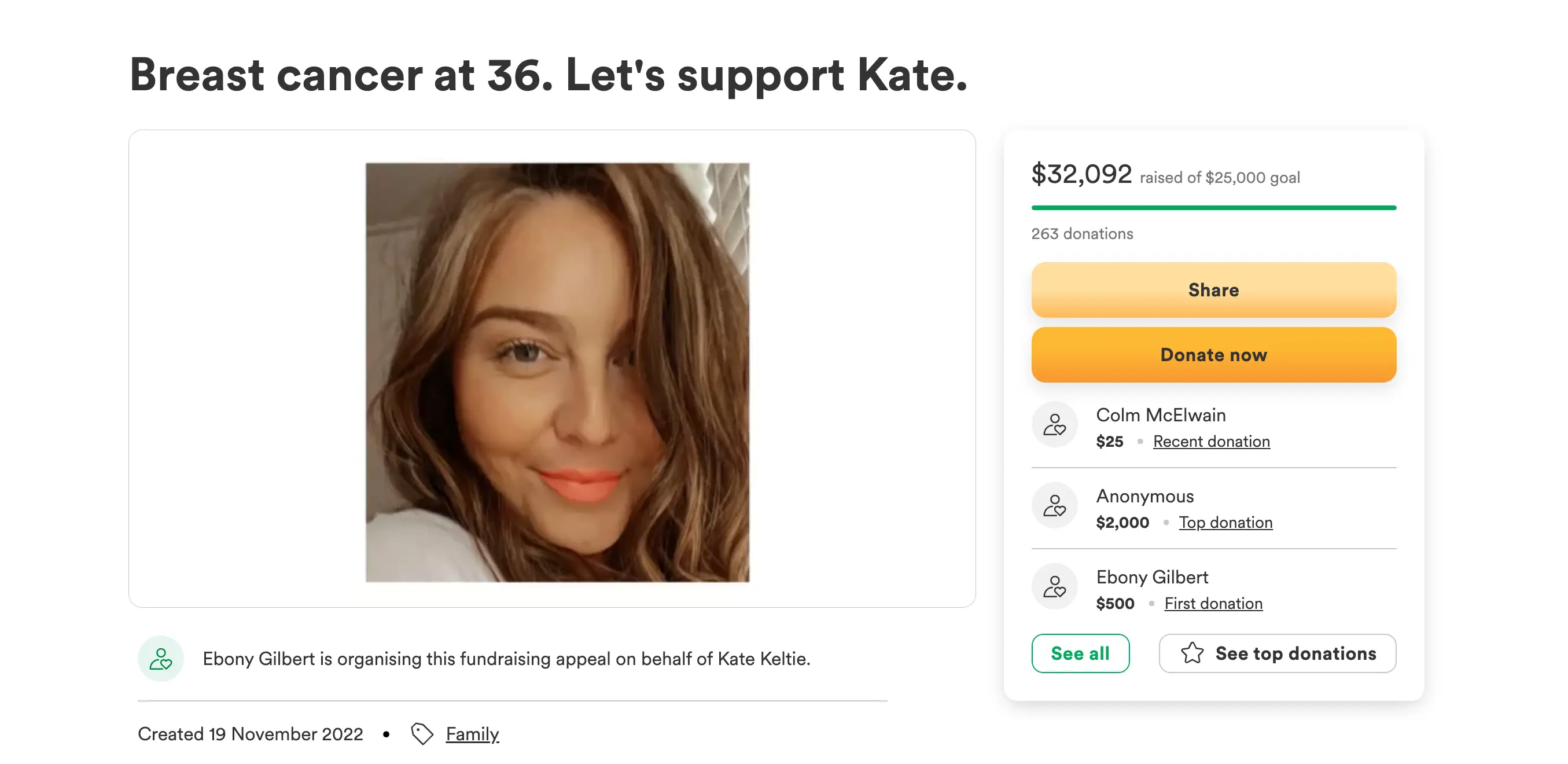The height and width of the screenshot is (764, 1568).
Task: Click the $32,092 raised amount
Action: click(x=1081, y=174)
